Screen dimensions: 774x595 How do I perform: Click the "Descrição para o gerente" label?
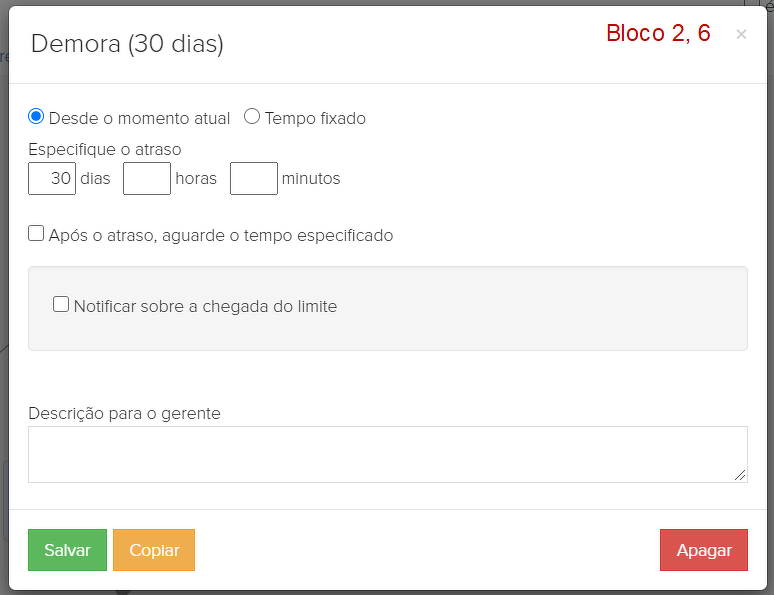tap(124, 413)
